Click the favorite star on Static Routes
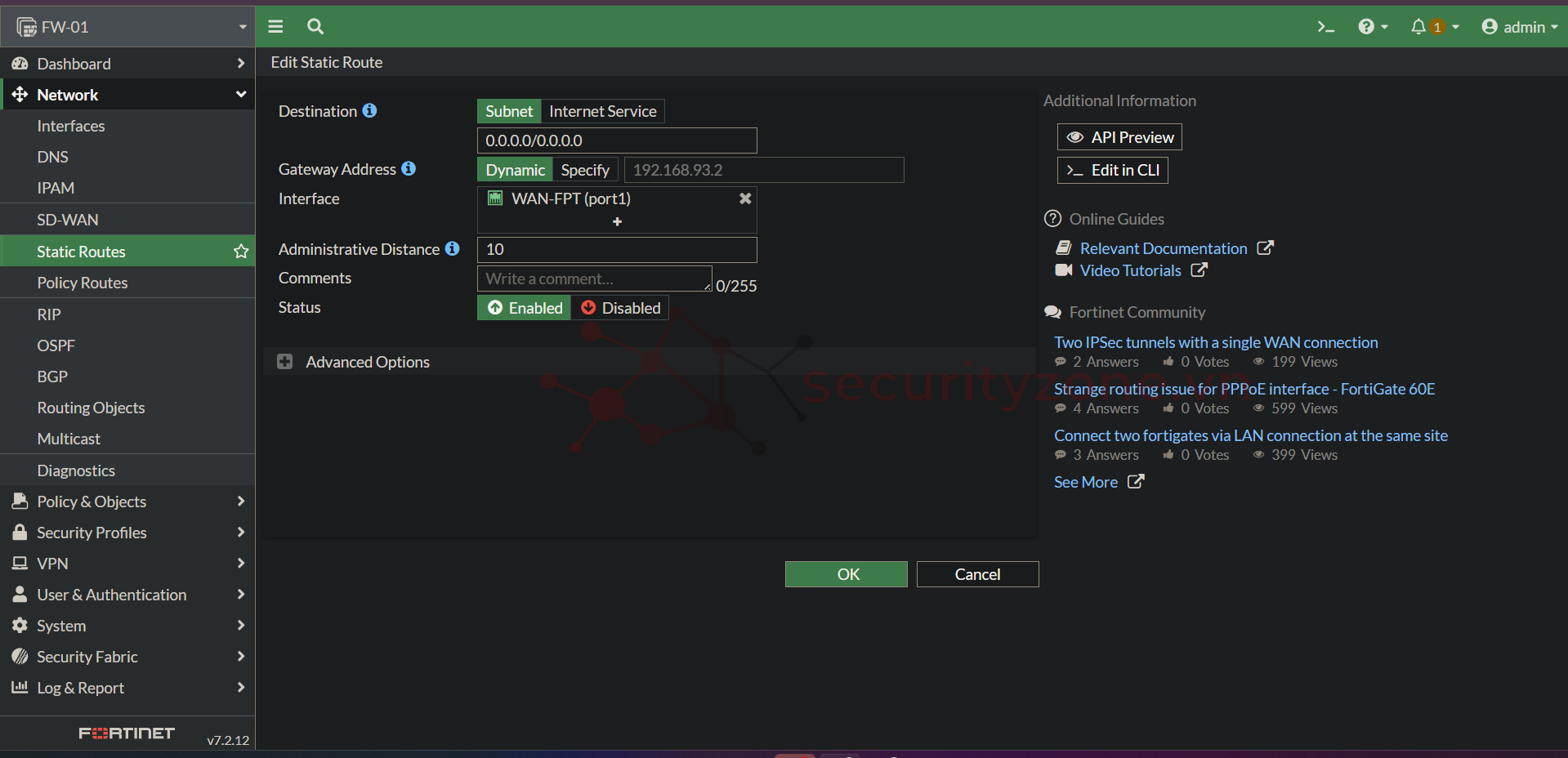 [x=241, y=252]
